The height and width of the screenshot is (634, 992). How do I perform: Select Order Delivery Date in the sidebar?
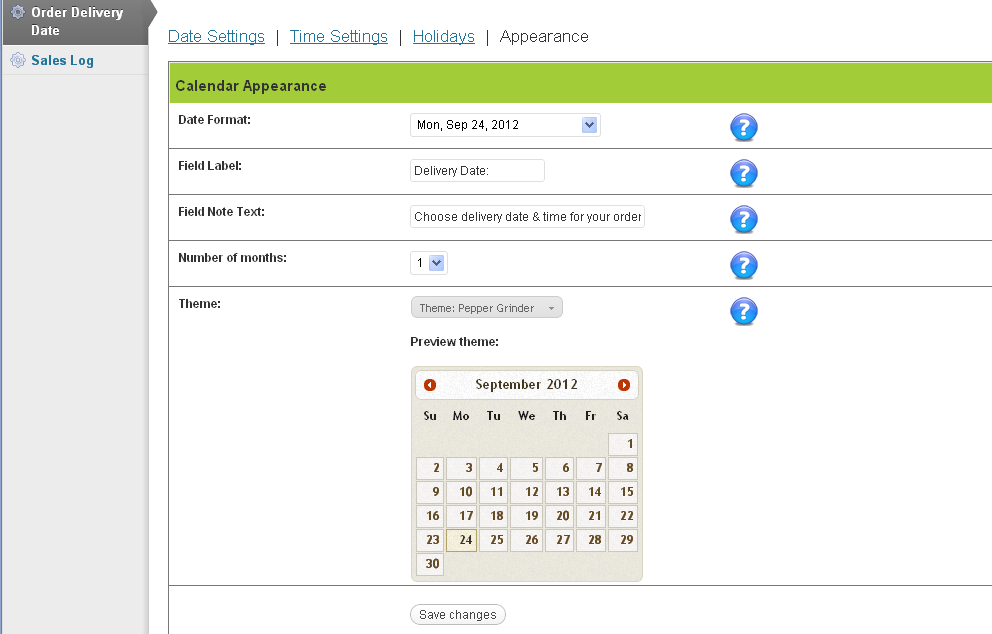point(76,21)
